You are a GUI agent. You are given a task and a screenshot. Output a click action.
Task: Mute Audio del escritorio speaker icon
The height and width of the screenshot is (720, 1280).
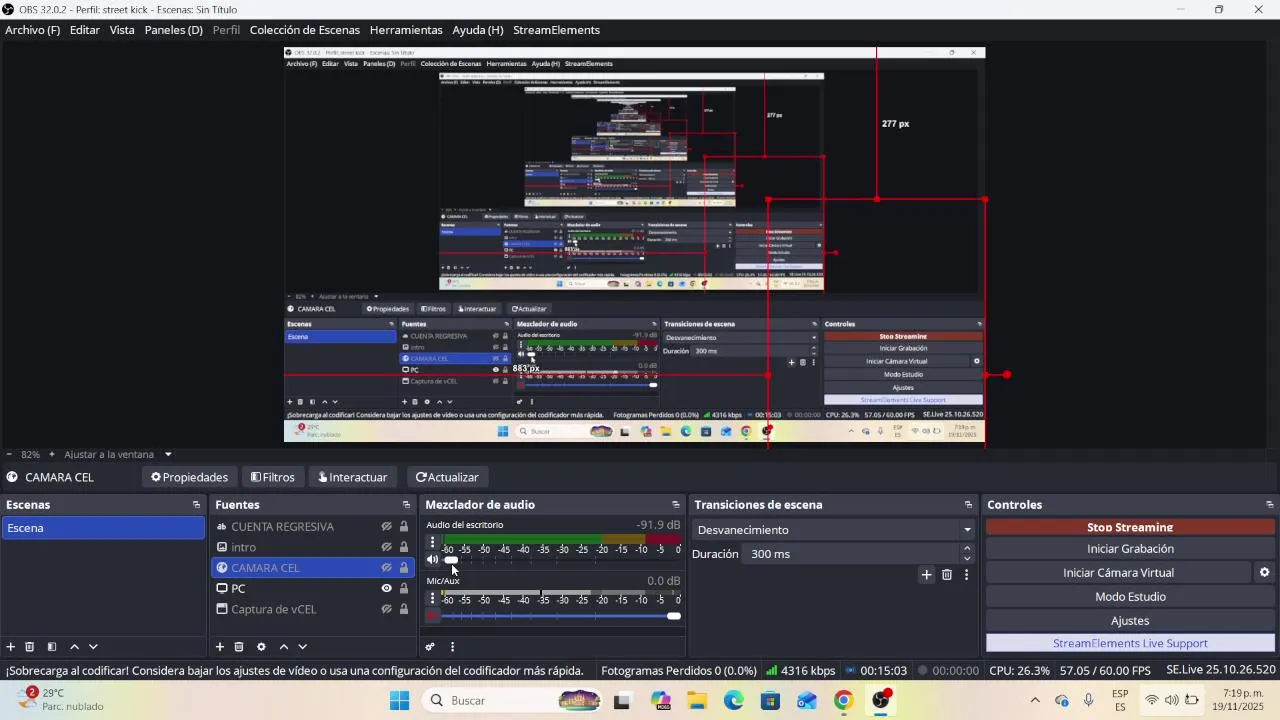[x=432, y=560]
